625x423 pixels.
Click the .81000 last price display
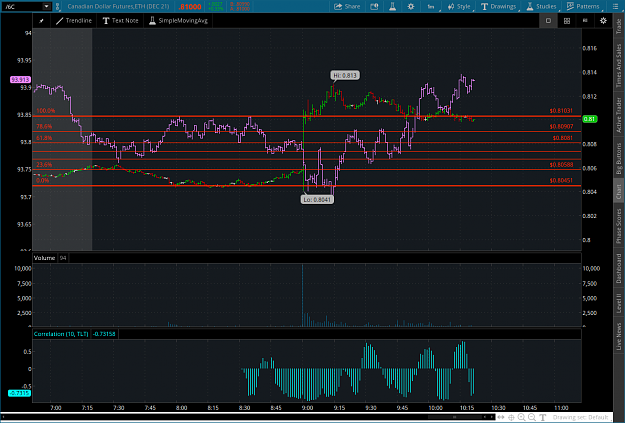point(190,7)
